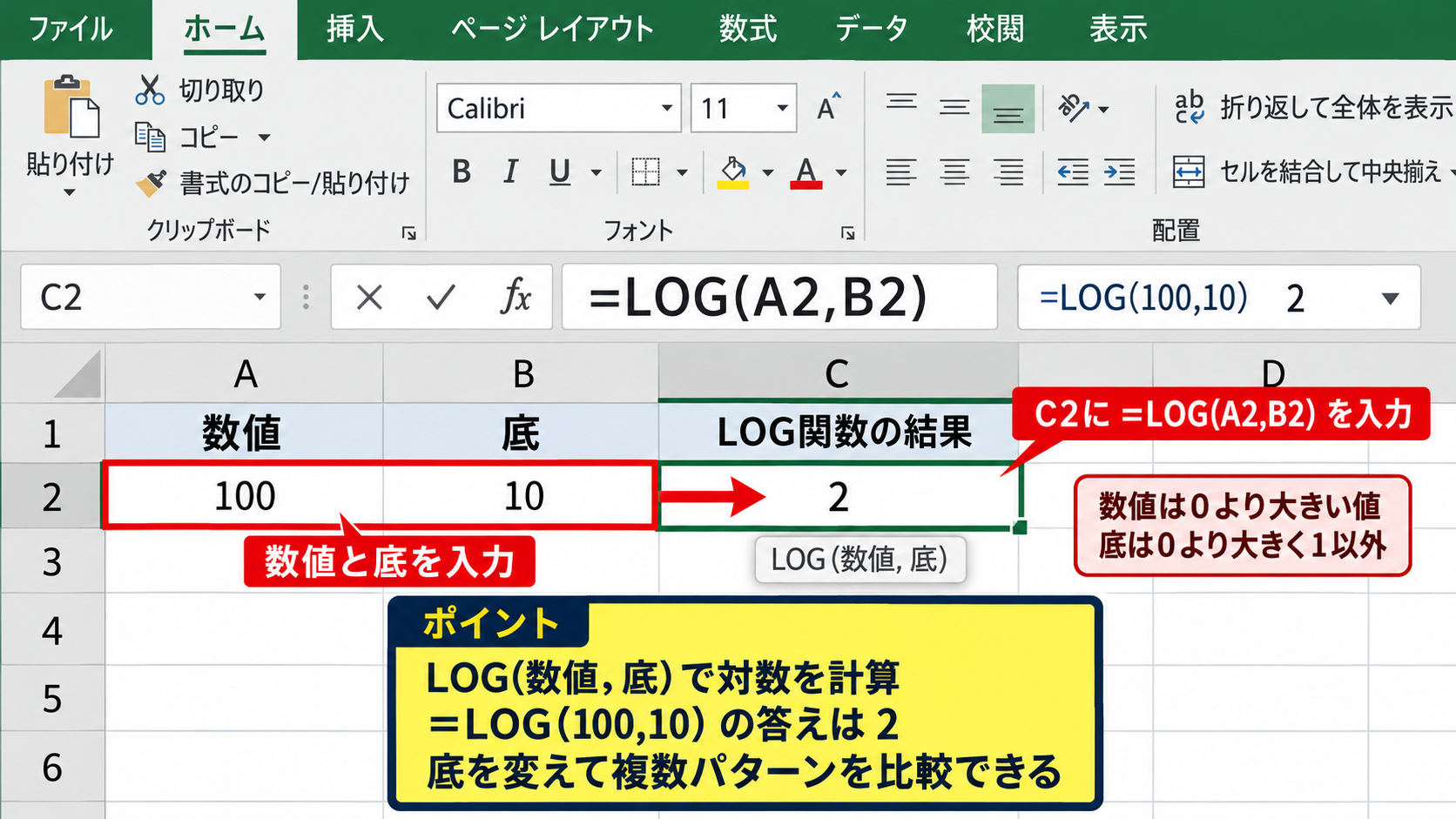
Task: Toggle Center alignment
Action: click(x=954, y=172)
